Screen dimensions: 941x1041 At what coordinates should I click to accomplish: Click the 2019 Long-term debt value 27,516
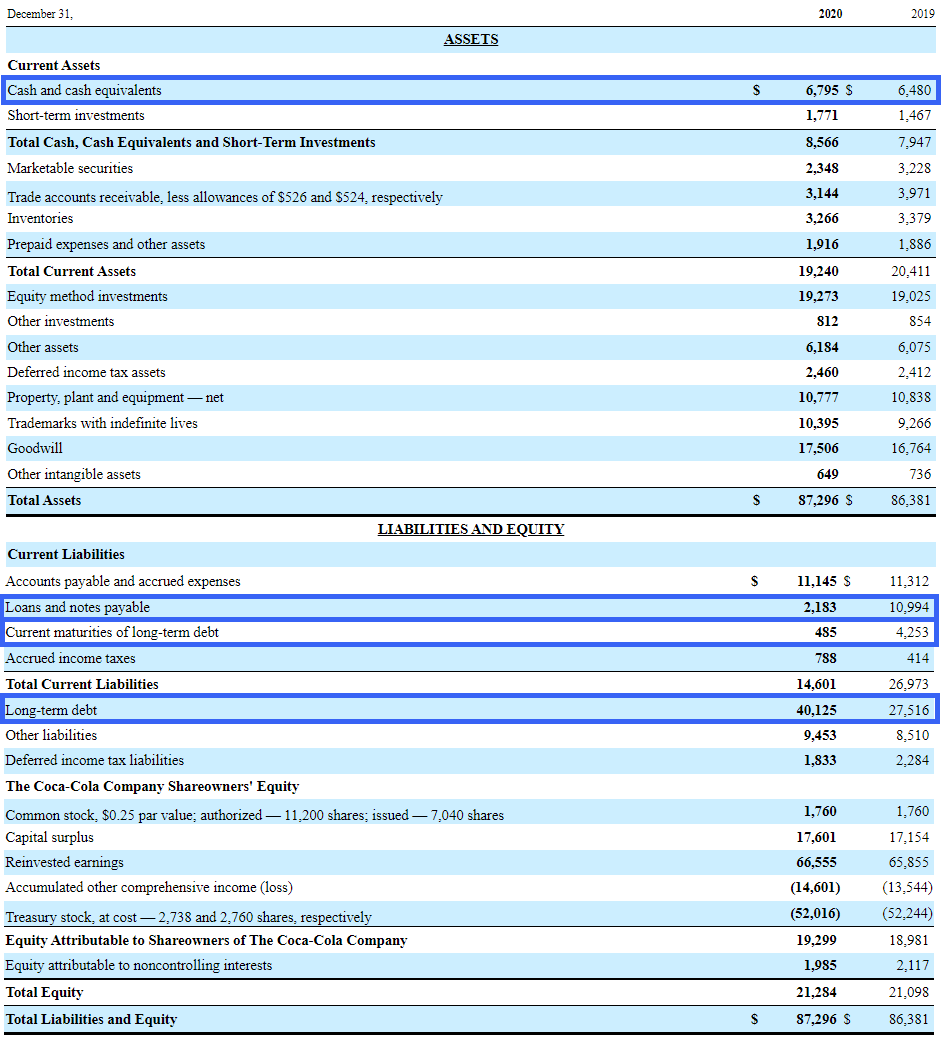907,710
